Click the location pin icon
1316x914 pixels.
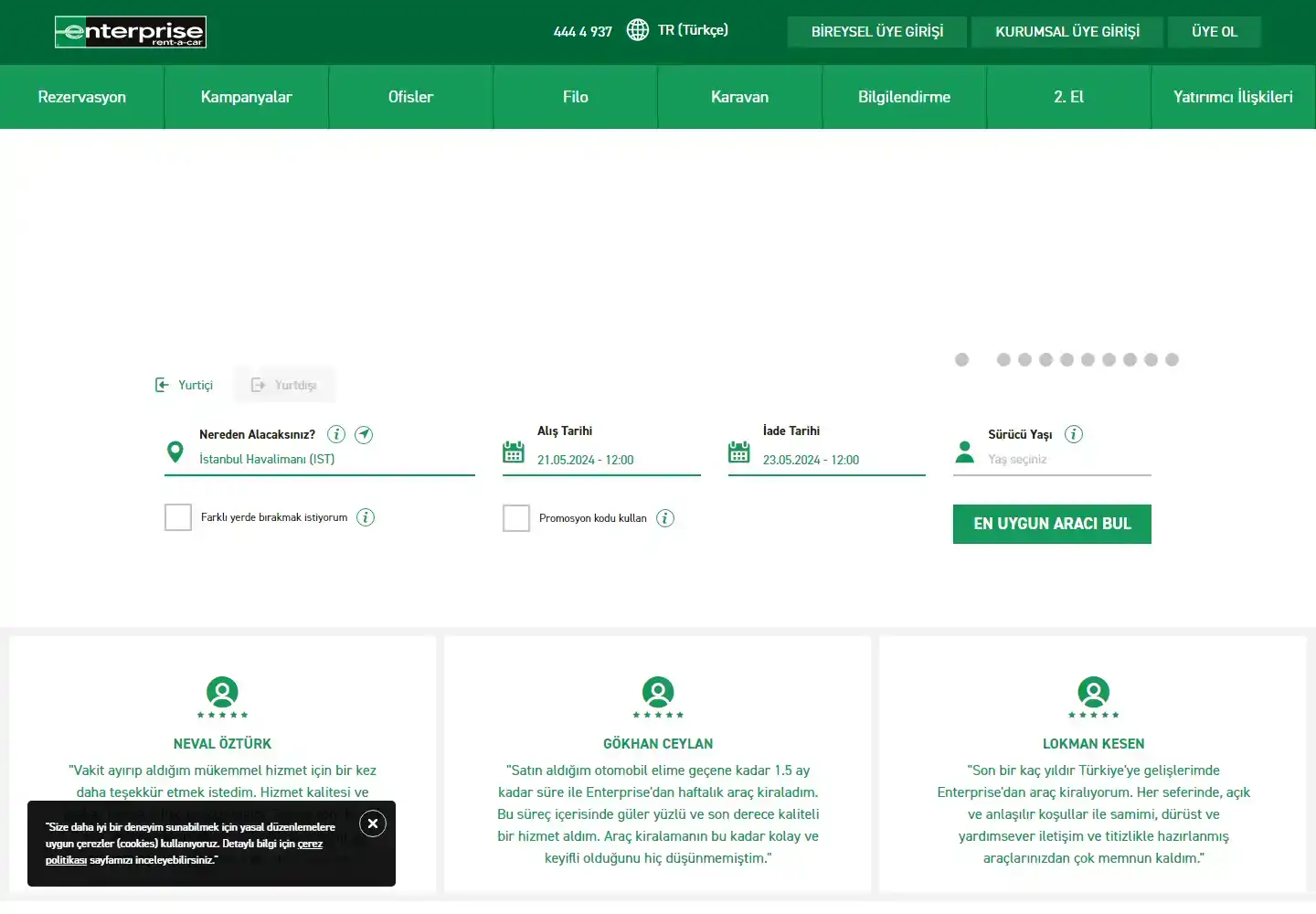coord(175,452)
